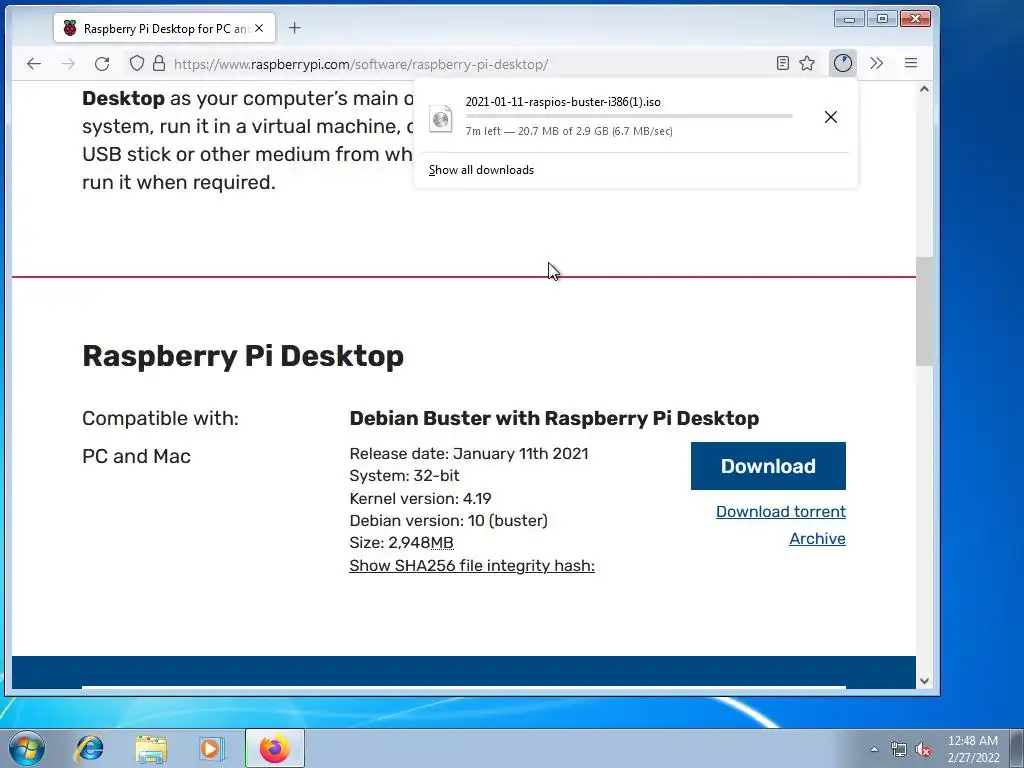
Task: Click the forward navigation arrow
Action: 68,63
